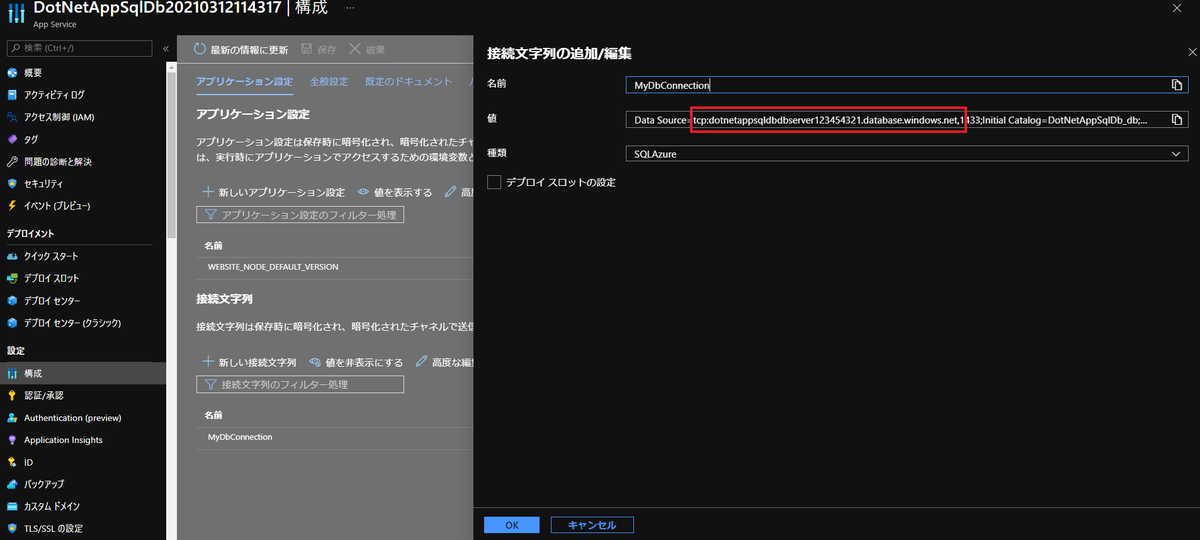Switch to アプリケーション設定 tab
This screenshot has height=540, width=1200.
click(245, 82)
